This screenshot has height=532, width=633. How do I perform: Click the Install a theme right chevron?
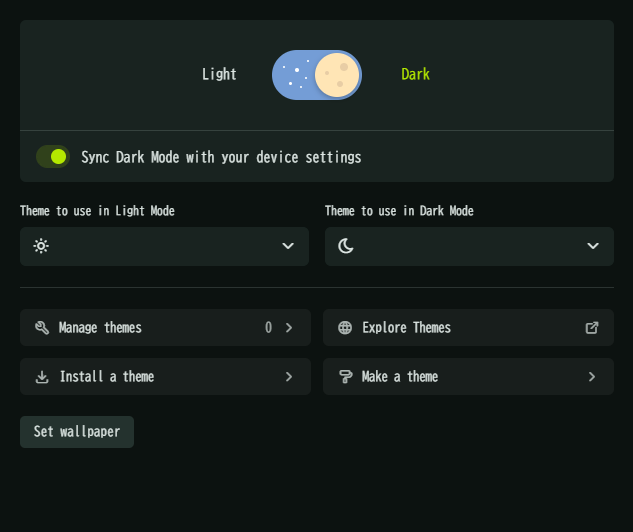(x=289, y=377)
